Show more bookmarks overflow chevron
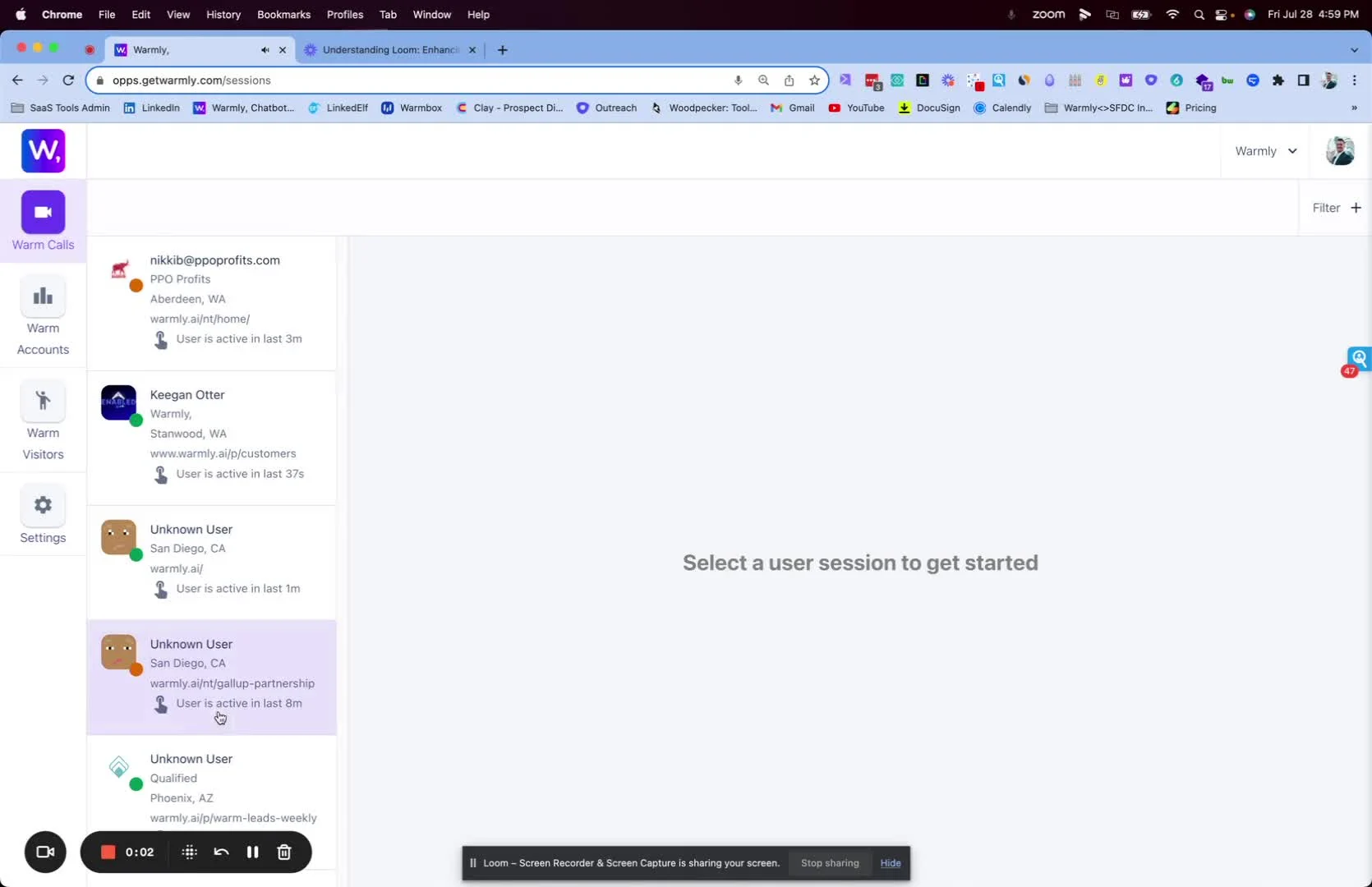Image resolution: width=1372 pixels, height=887 pixels. [1354, 108]
